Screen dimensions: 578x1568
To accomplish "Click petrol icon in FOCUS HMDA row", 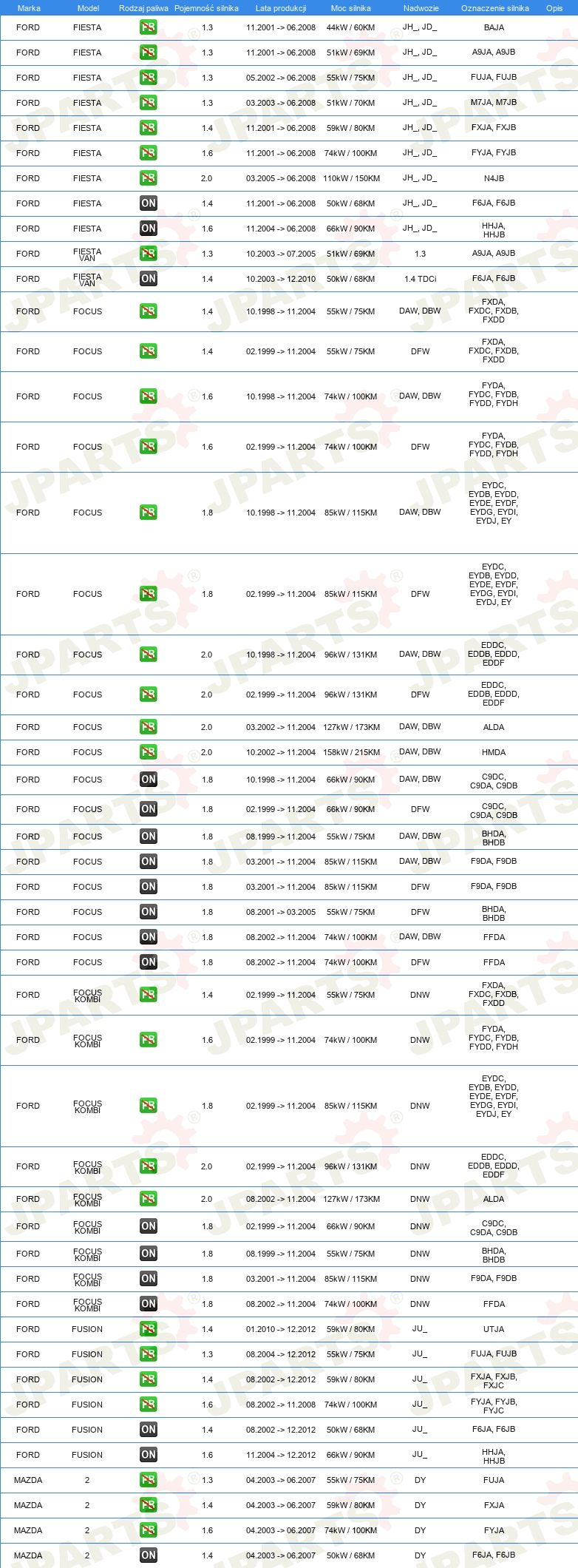I will (x=148, y=752).
